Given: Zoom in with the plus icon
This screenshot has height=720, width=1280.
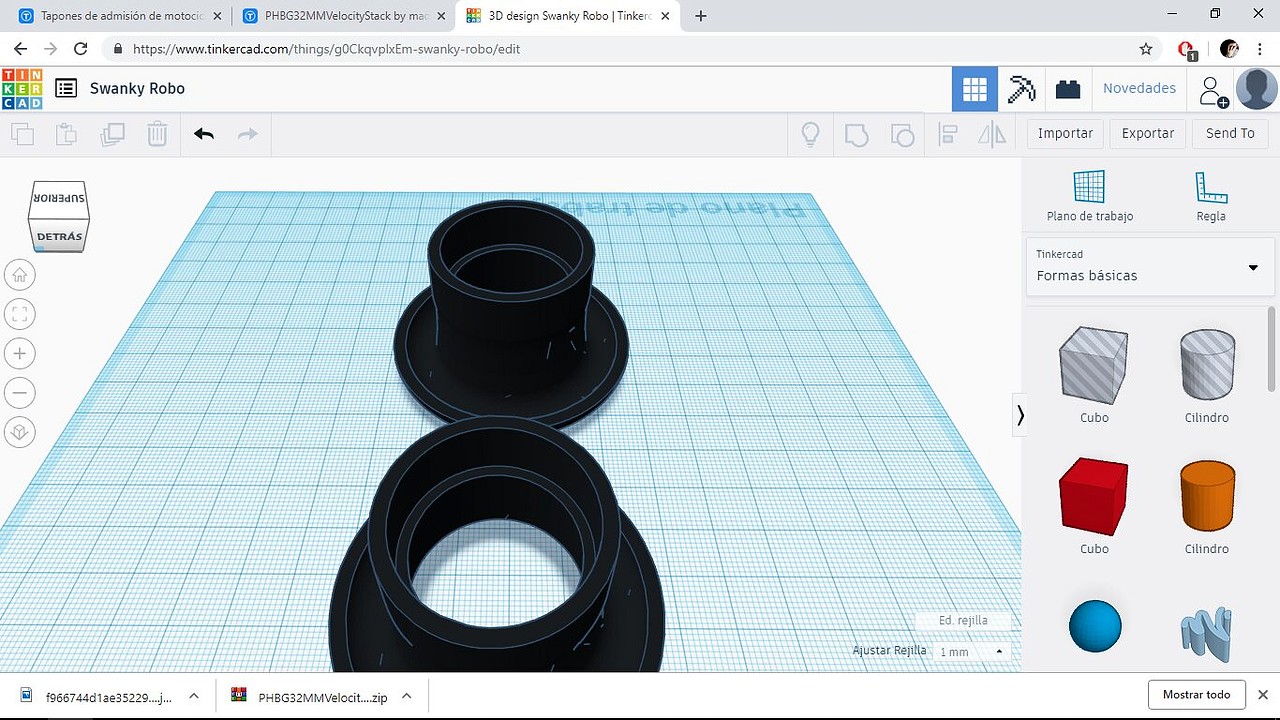Looking at the screenshot, I should click(20, 353).
